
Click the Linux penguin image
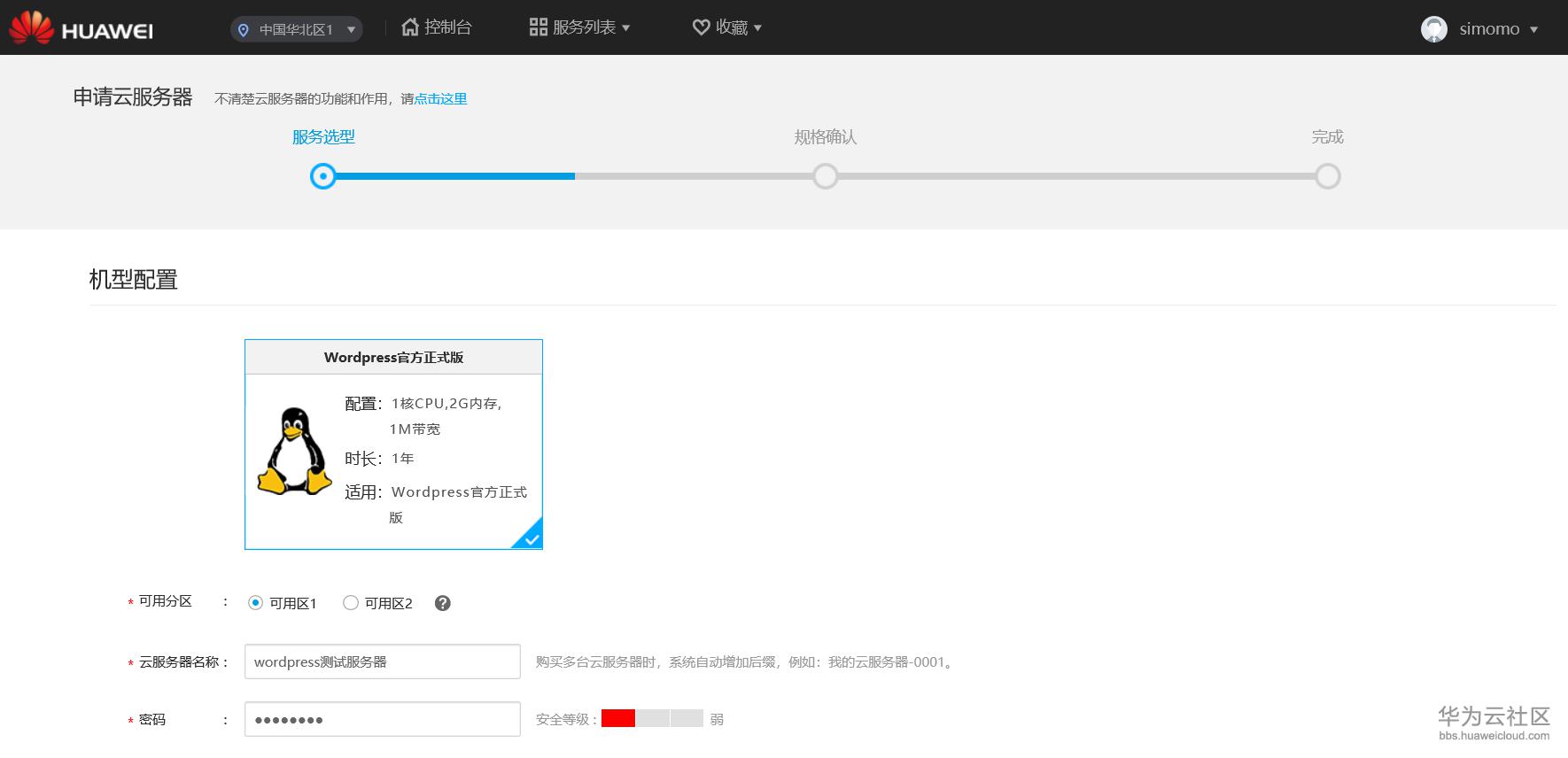[x=294, y=451]
